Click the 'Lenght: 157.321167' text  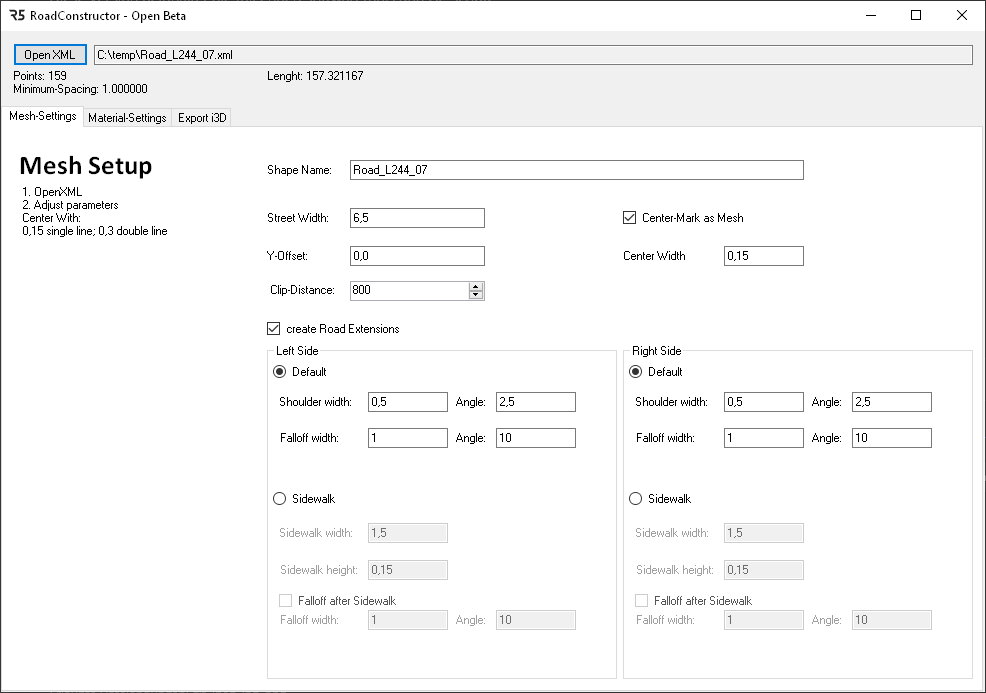(315, 75)
